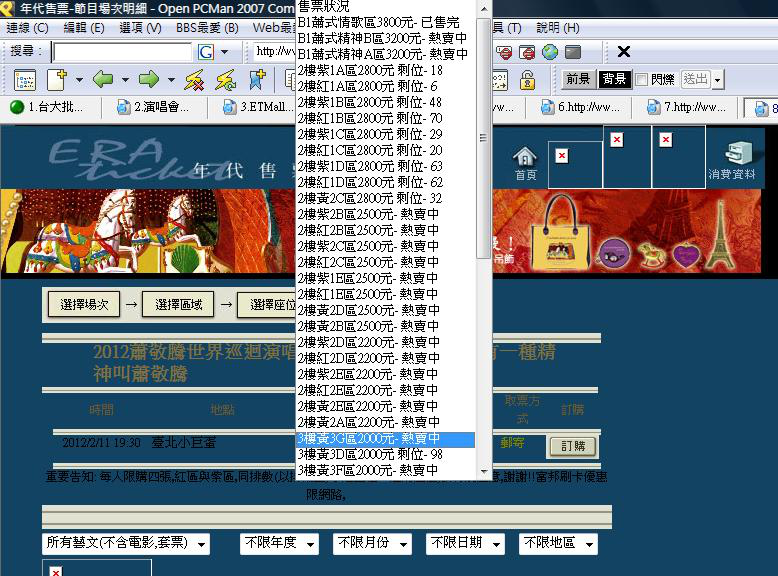The width and height of the screenshot is (778, 576).
Task: Select highlighted 3樓黃3G區2000元- 熱賣中
Action: (x=386, y=438)
